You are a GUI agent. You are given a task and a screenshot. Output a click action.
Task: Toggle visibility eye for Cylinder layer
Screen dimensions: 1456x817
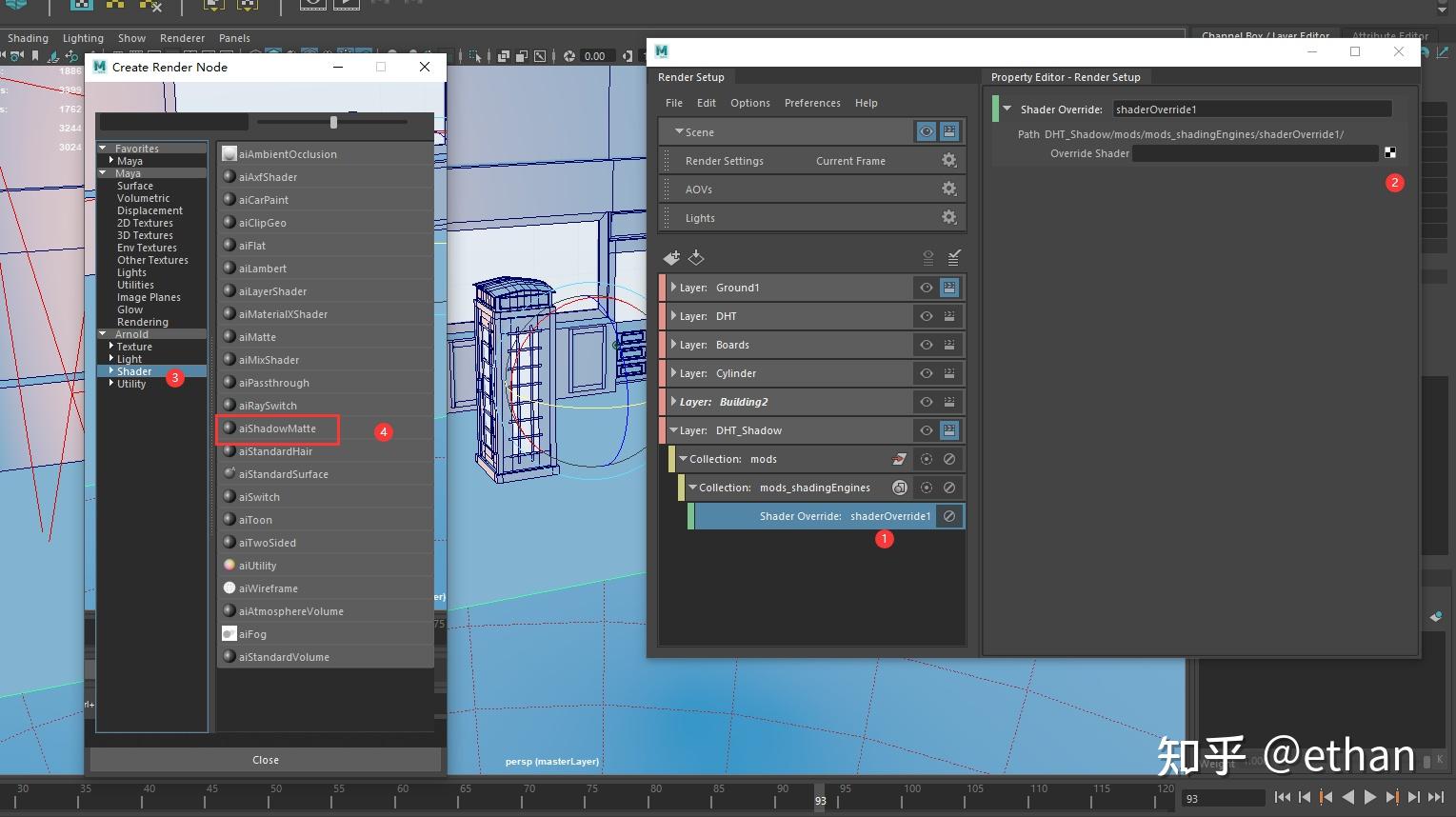point(926,372)
